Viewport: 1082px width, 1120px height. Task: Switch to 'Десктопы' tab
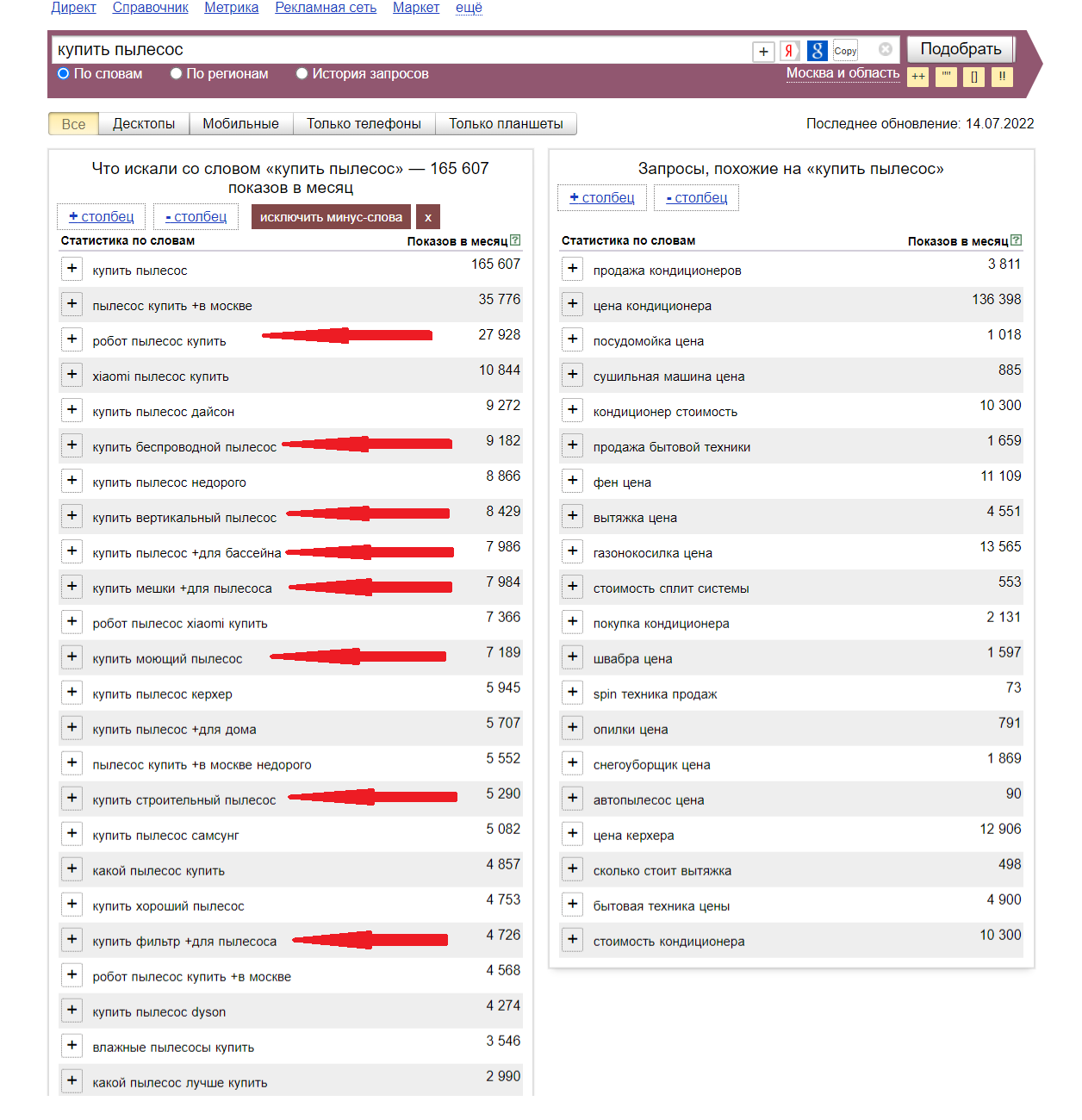(x=144, y=124)
